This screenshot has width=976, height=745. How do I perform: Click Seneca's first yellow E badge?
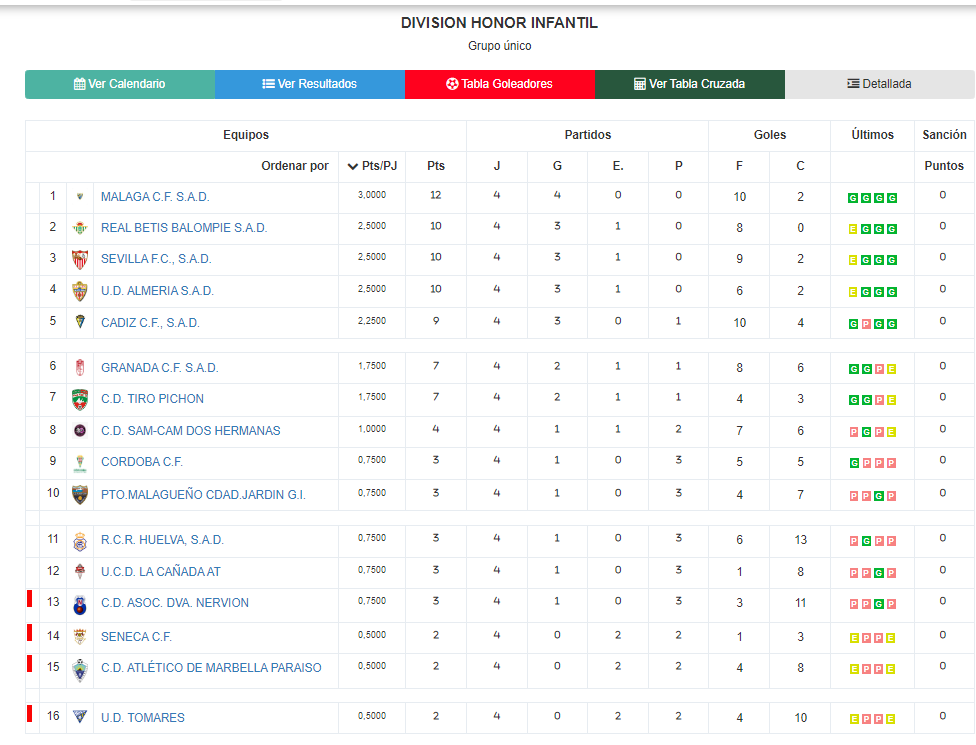pos(854,638)
